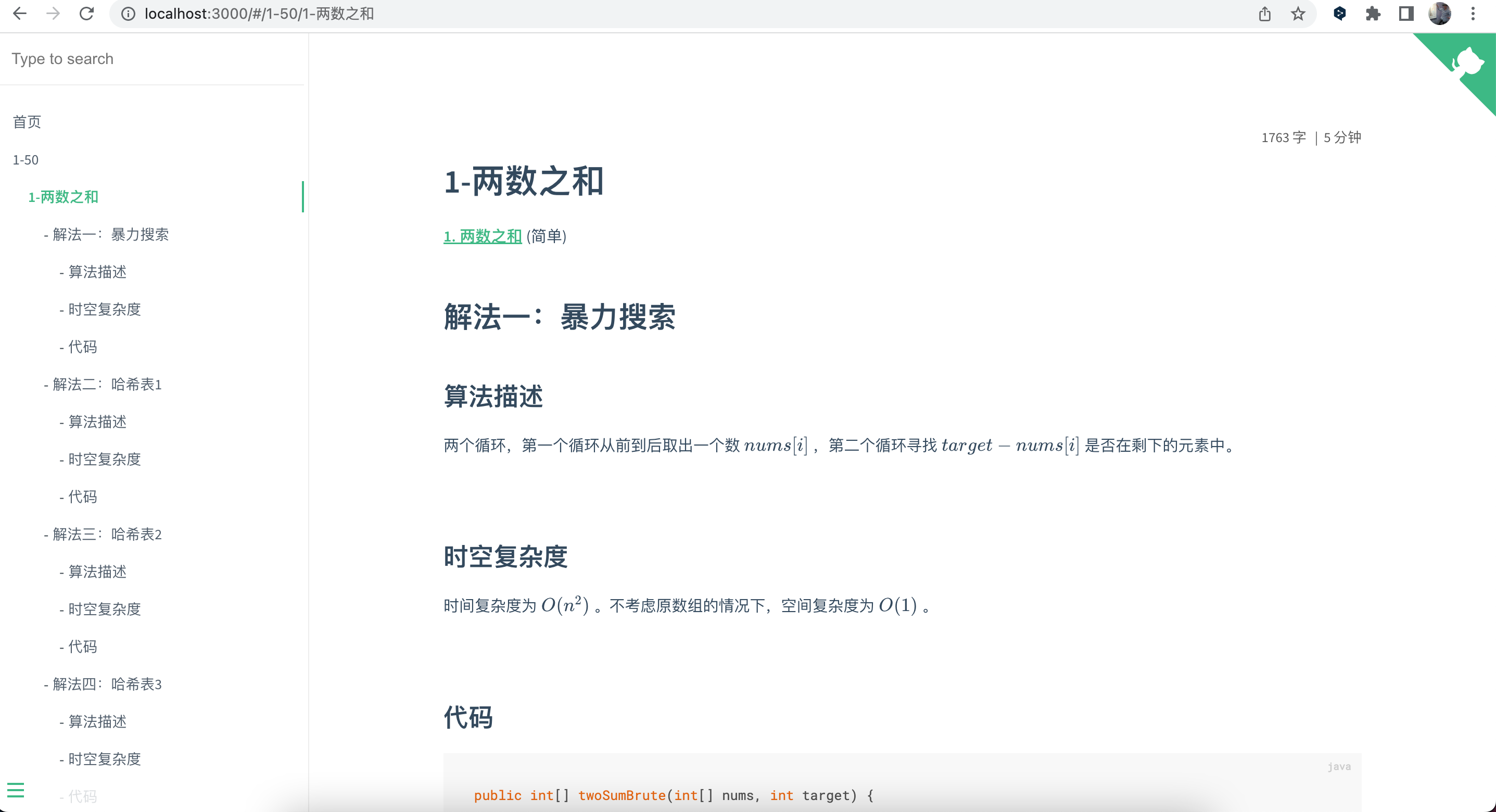Jump to 解法一：暴力搜索 section
The image size is (1496, 812).
click(x=110, y=234)
